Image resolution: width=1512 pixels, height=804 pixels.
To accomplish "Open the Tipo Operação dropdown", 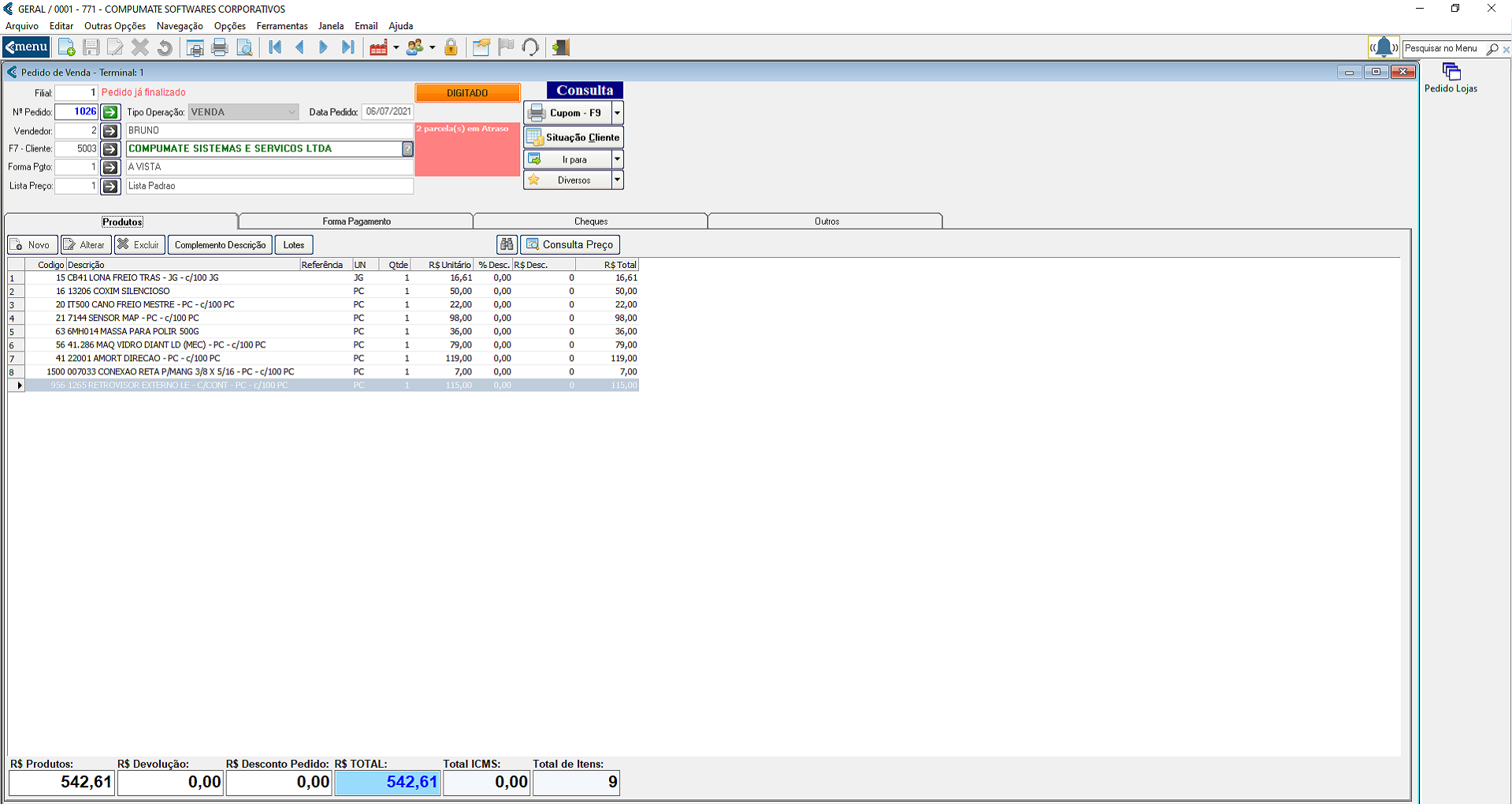I will pyautogui.click(x=292, y=112).
